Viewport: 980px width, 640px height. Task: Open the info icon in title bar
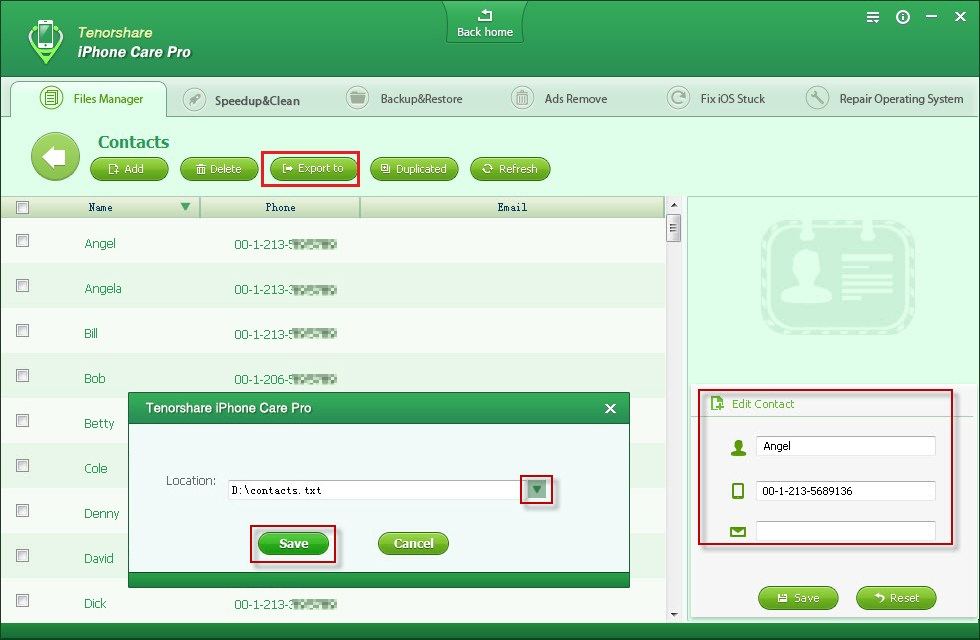coord(902,18)
